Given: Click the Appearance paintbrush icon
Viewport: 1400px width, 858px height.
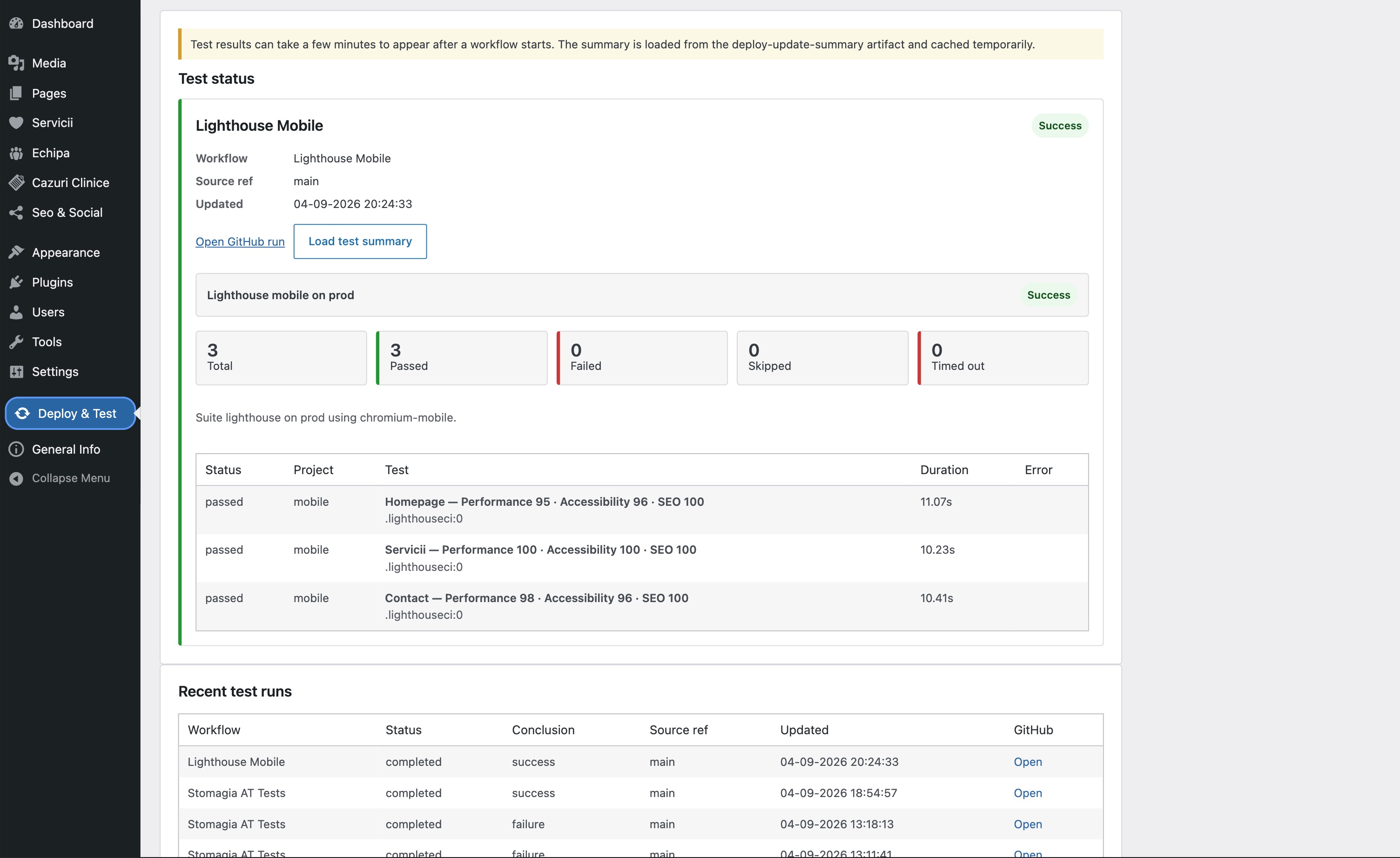Looking at the screenshot, I should (x=16, y=252).
